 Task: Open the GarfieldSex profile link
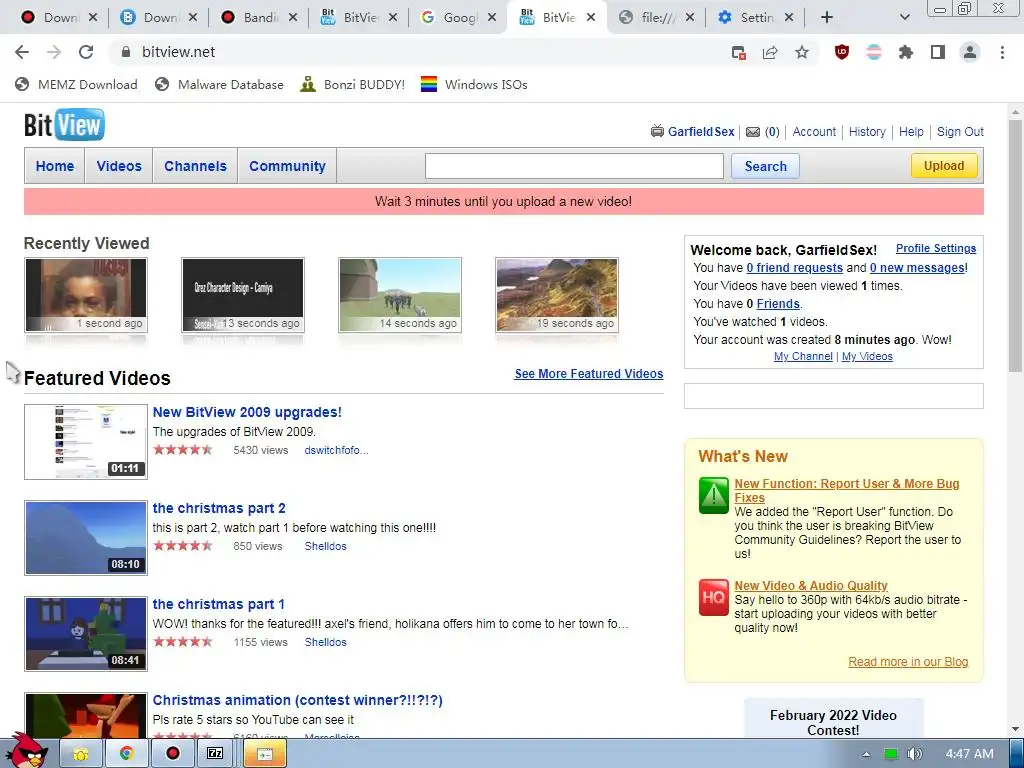pyautogui.click(x=701, y=131)
